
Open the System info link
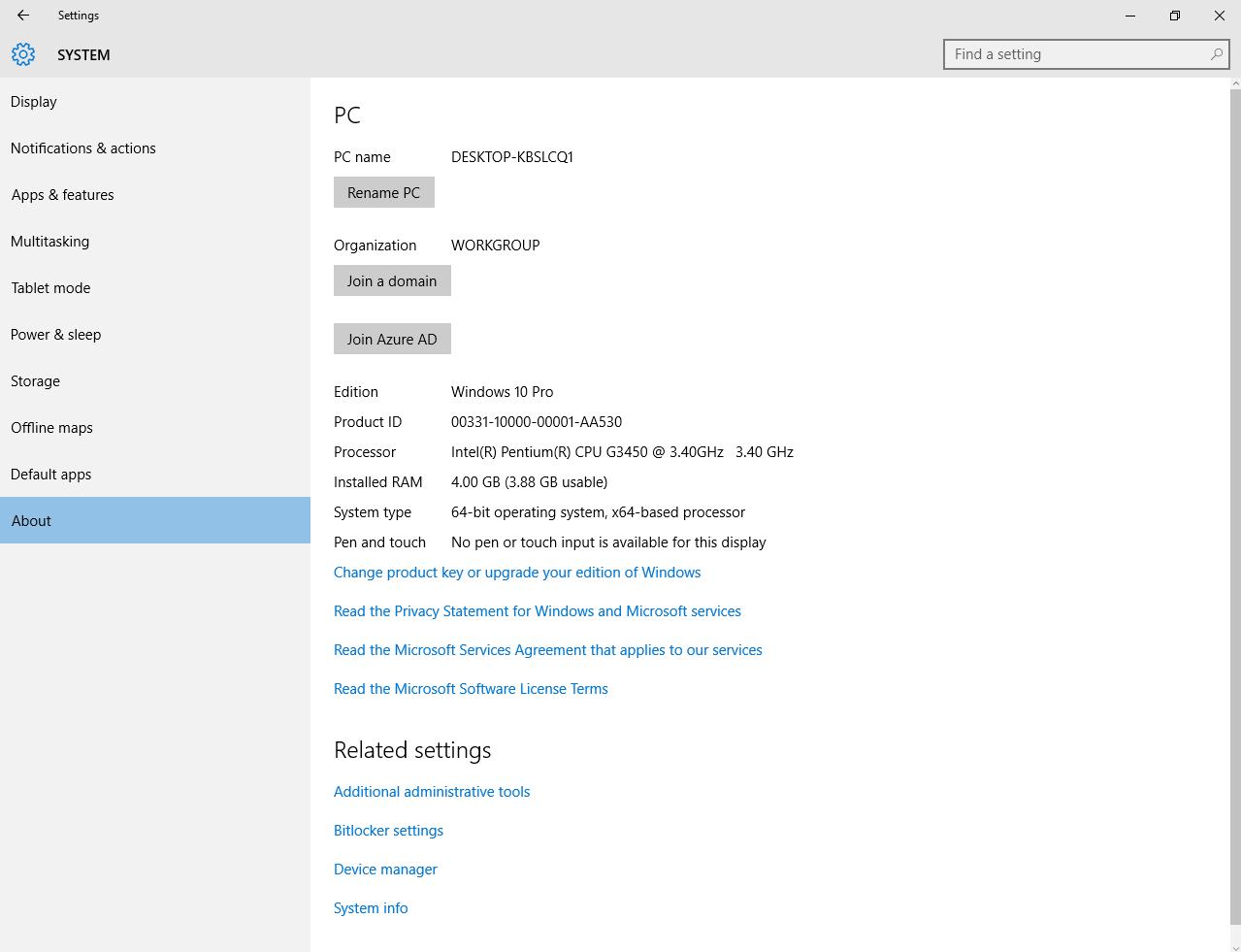pos(371,908)
